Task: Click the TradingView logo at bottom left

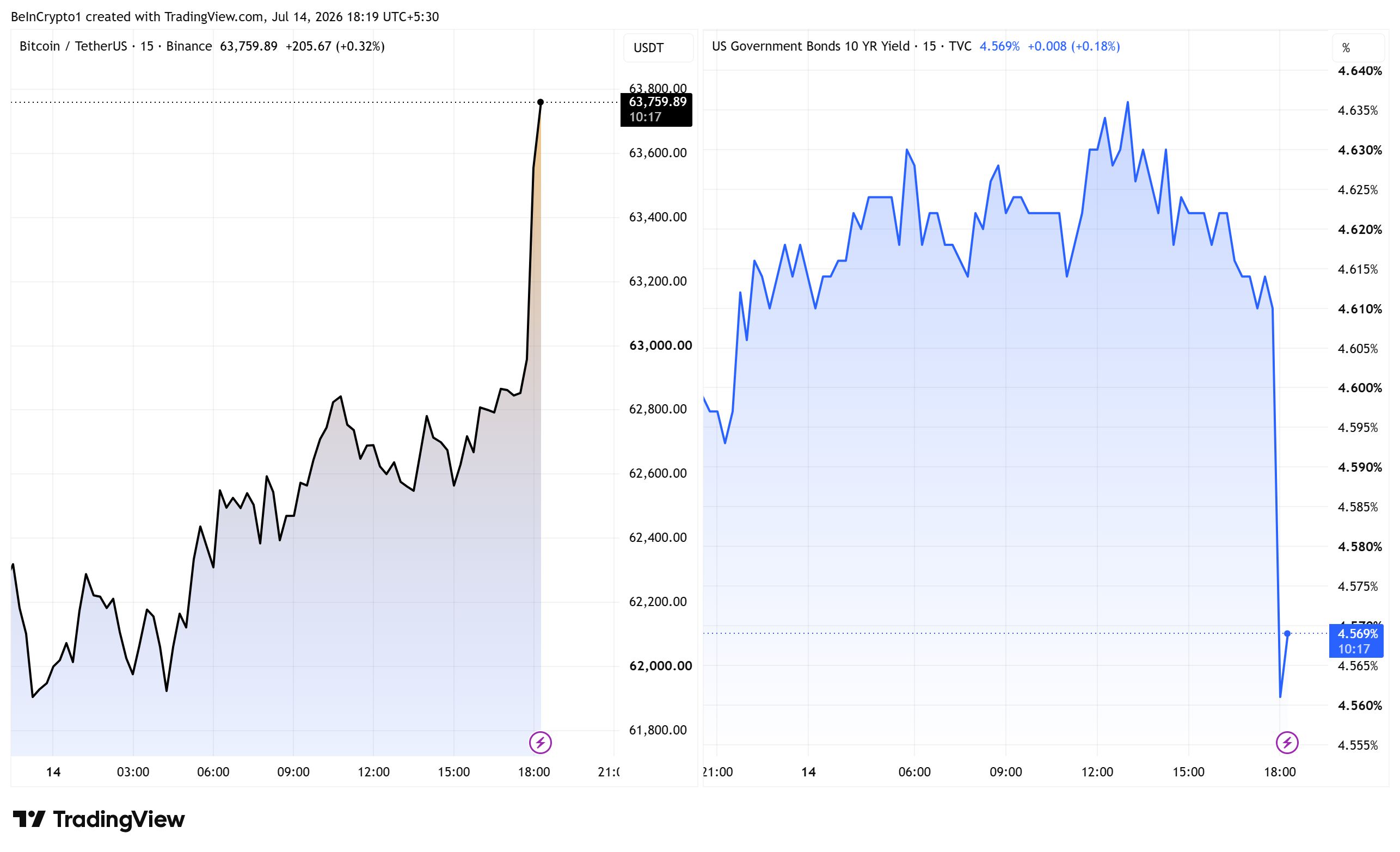Action: [x=99, y=819]
